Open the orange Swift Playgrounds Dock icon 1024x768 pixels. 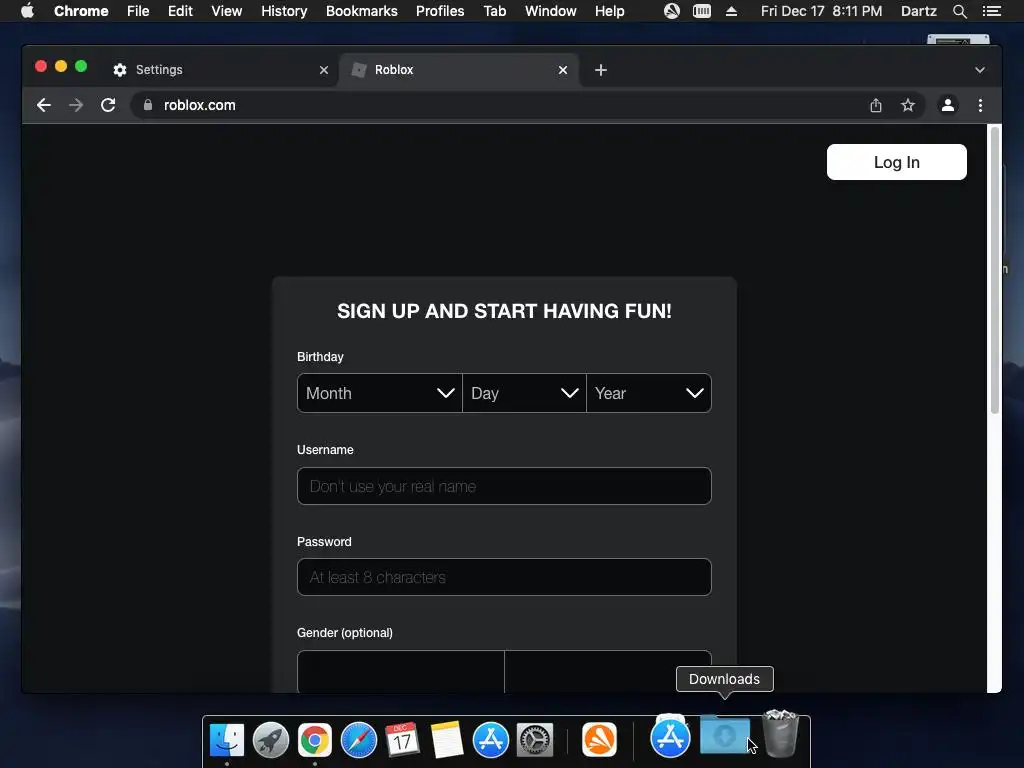(600, 740)
